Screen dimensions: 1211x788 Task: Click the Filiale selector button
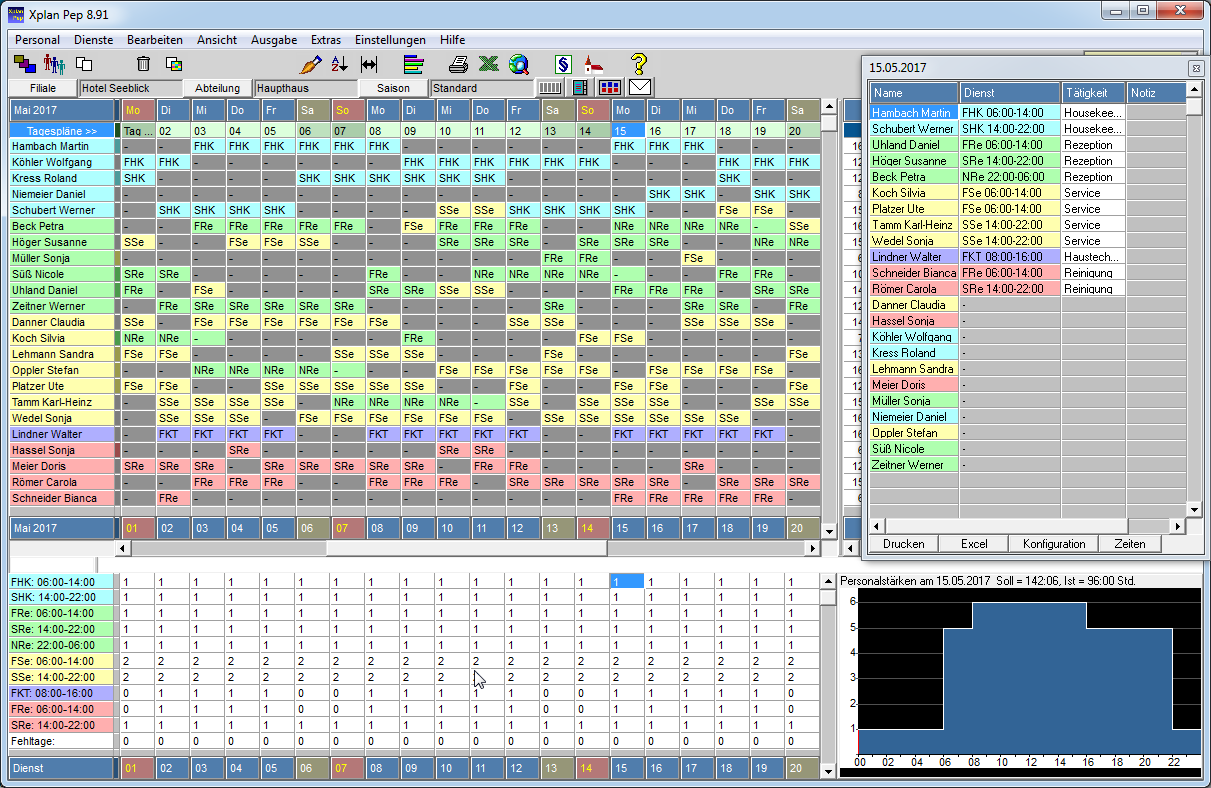(x=43, y=88)
